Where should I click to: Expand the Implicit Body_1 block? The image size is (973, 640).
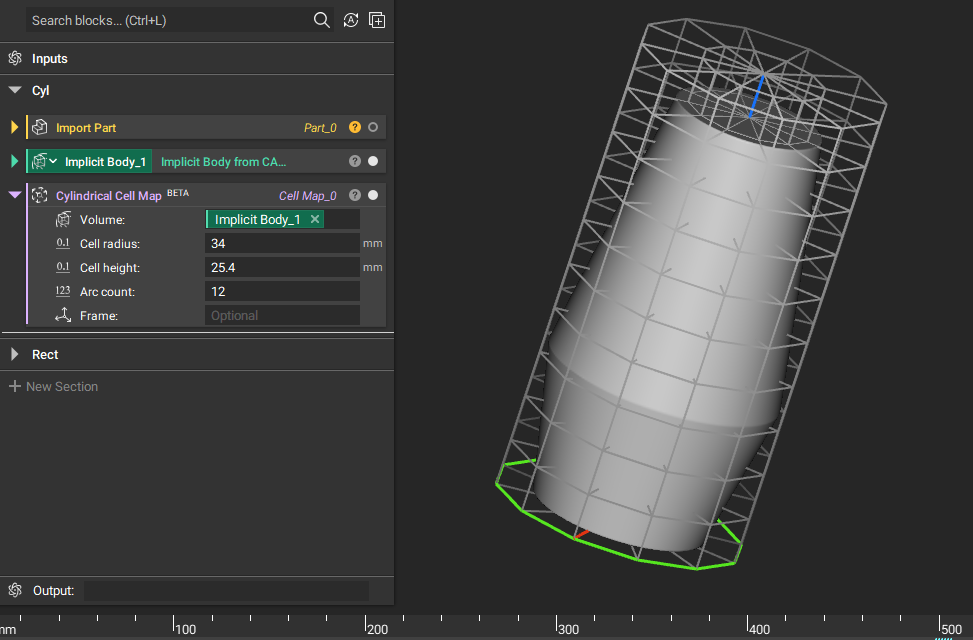[x=14, y=161]
